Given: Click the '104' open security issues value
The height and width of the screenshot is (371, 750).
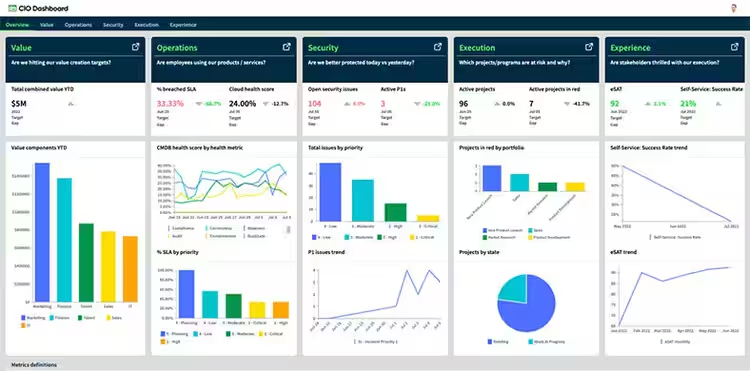Looking at the screenshot, I should pos(314,103).
